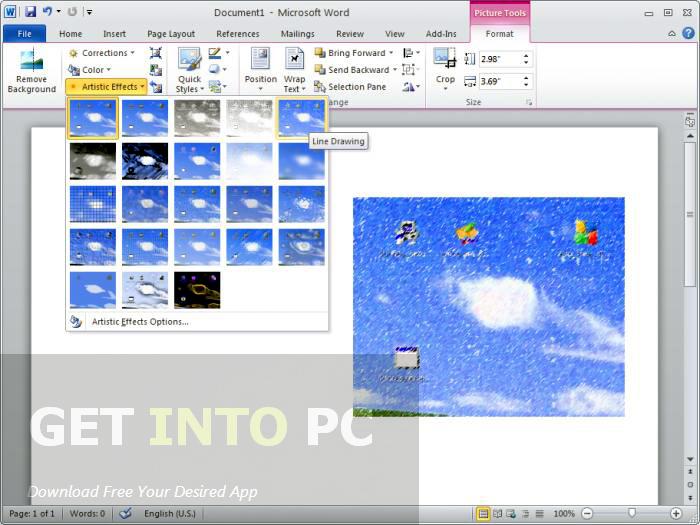The image size is (700, 525).
Task: Minimize the ribbon with the caret icon
Action: [671, 34]
